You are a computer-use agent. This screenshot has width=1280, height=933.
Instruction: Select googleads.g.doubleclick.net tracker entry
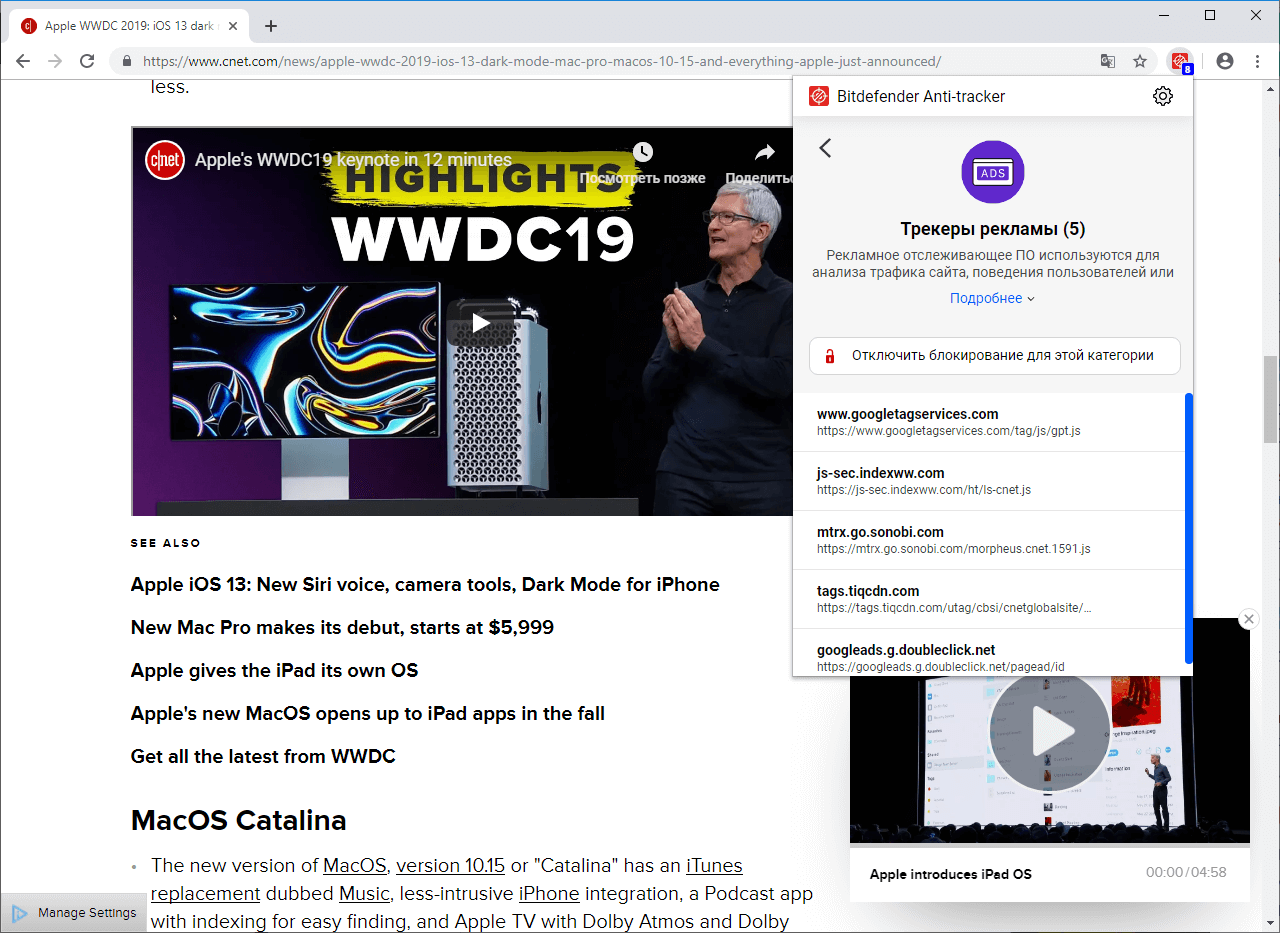[988, 653]
